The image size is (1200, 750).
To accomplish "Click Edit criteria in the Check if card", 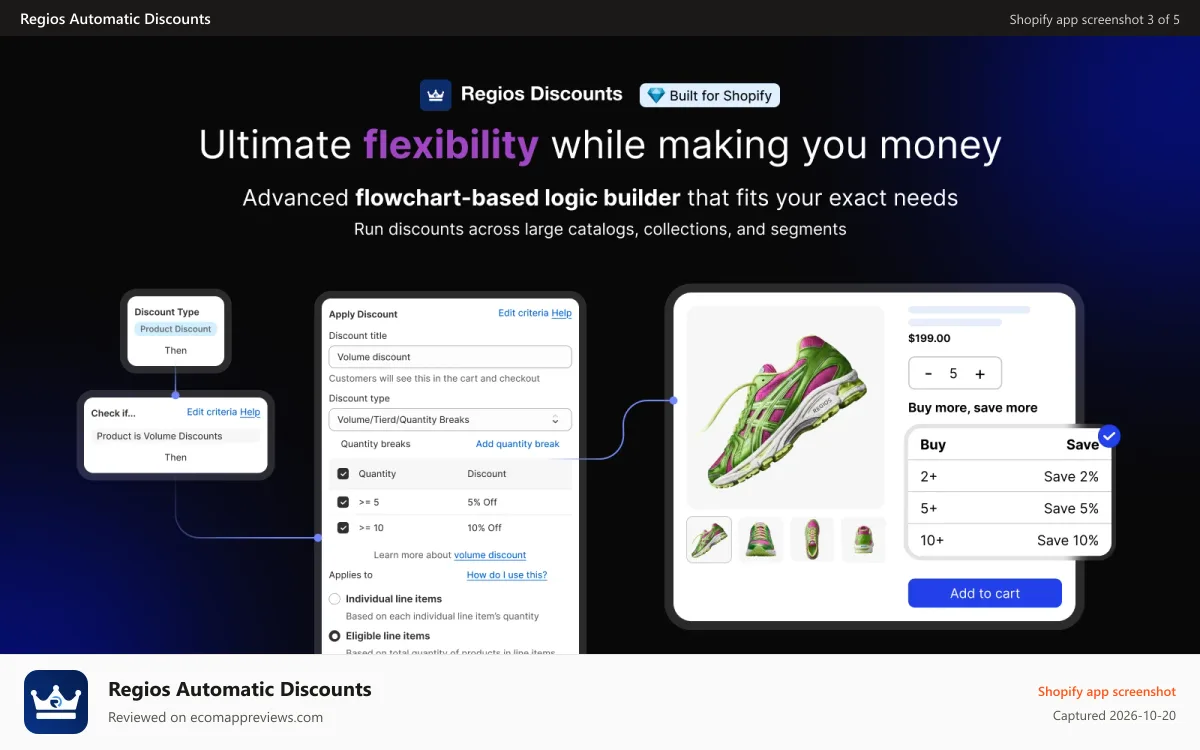I will tap(212, 412).
